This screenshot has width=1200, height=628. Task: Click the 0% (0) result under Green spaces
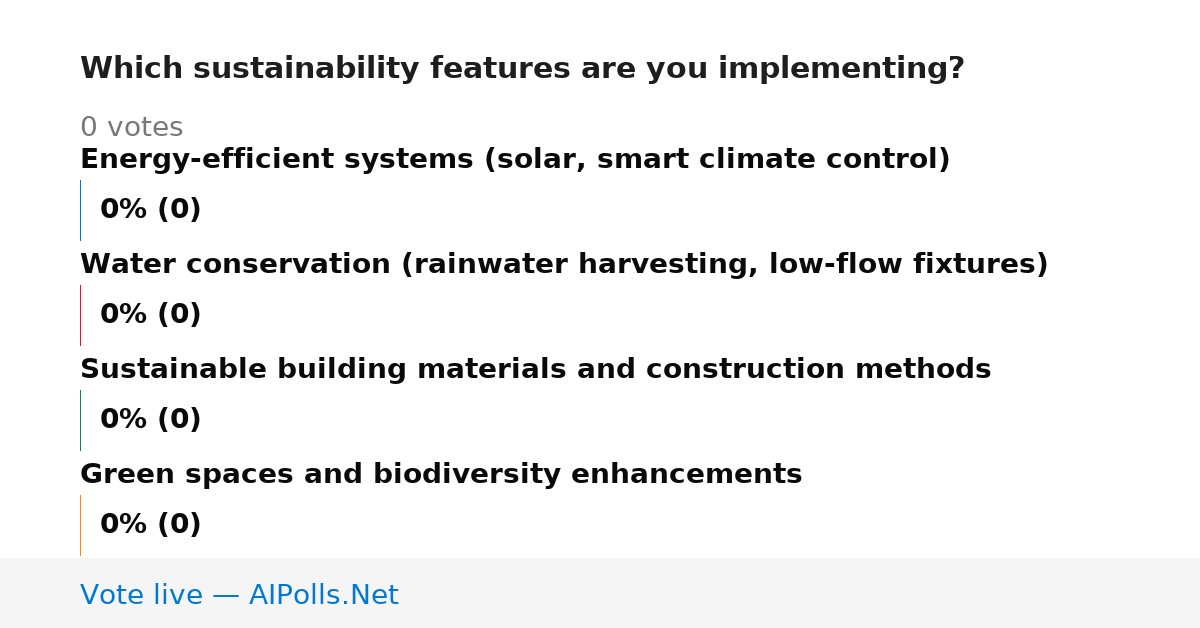pos(150,525)
